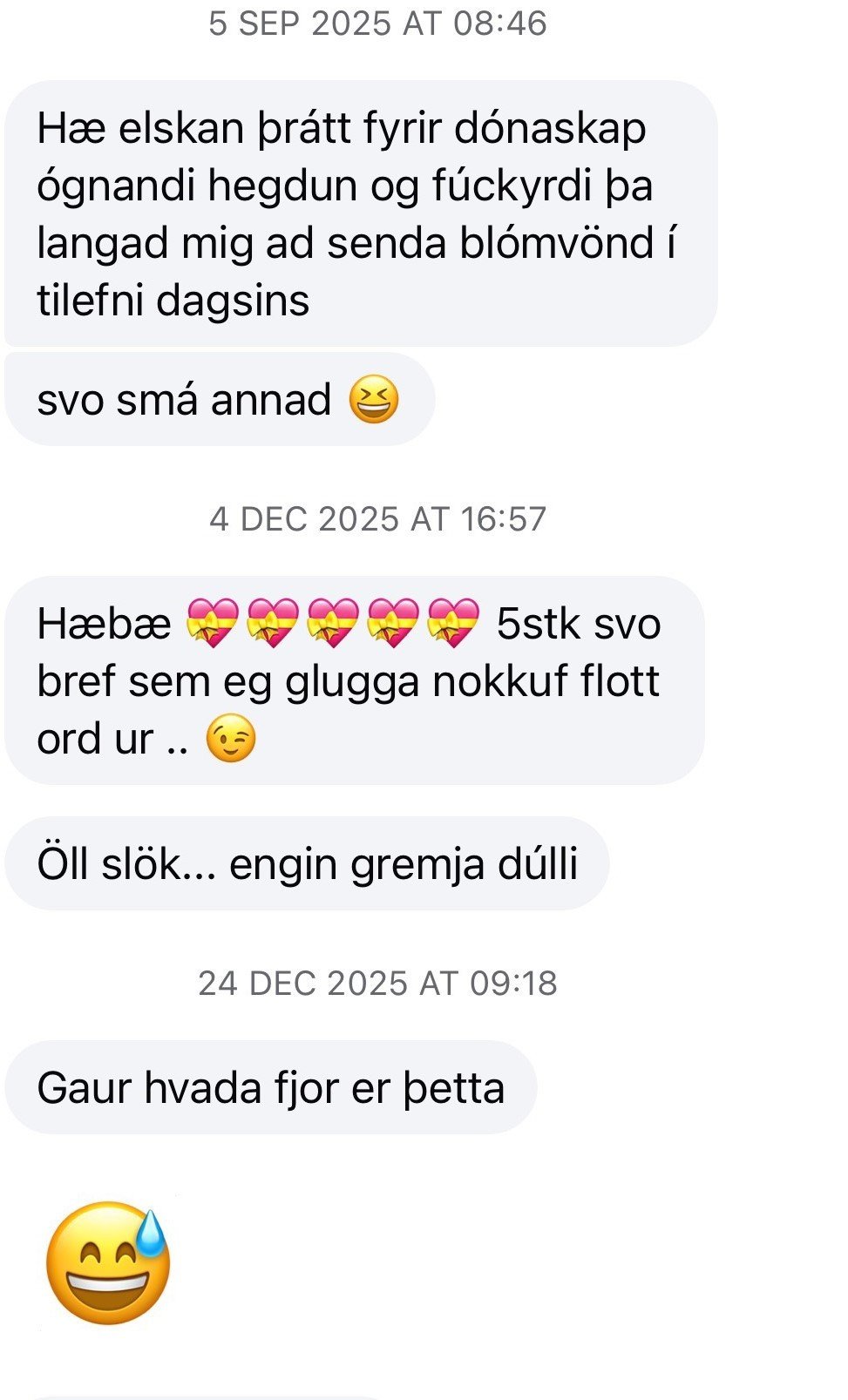Select the 'svo smá annad' message bubble

tap(220, 400)
